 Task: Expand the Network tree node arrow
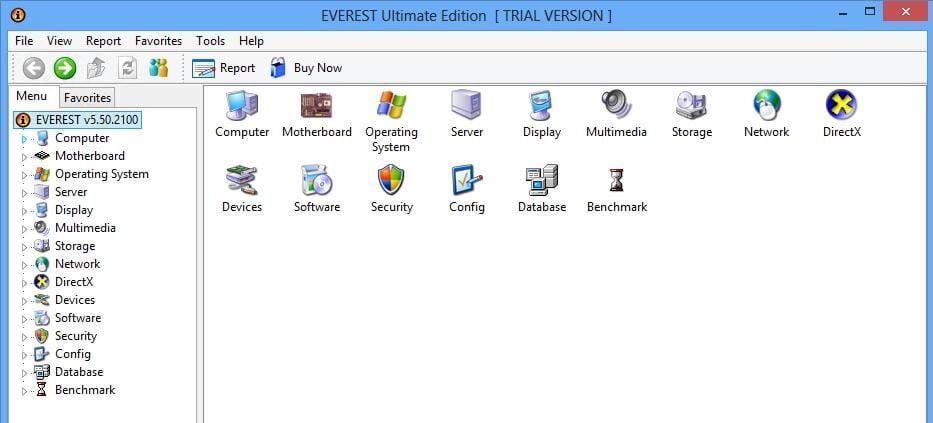point(24,265)
